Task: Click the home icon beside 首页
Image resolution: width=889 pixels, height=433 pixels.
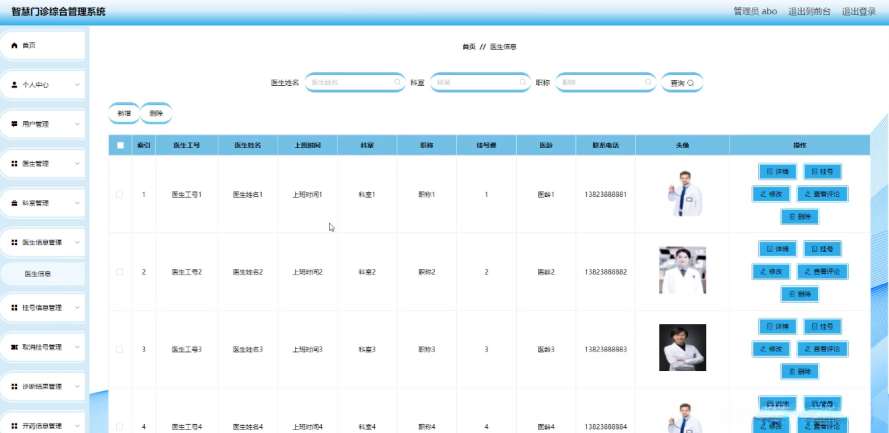Action: coord(15,45)
